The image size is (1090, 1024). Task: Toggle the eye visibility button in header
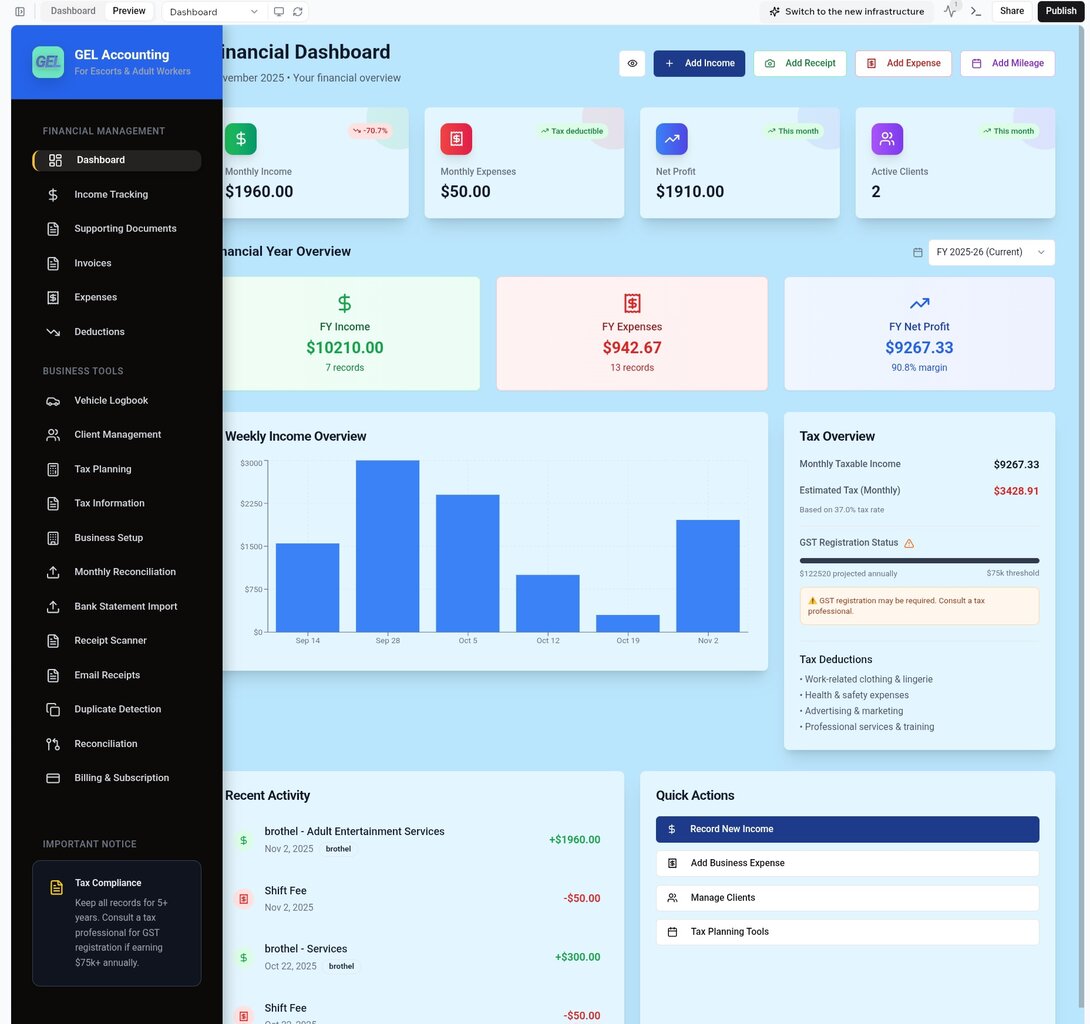pyautogui.click(x=632, y=63)
